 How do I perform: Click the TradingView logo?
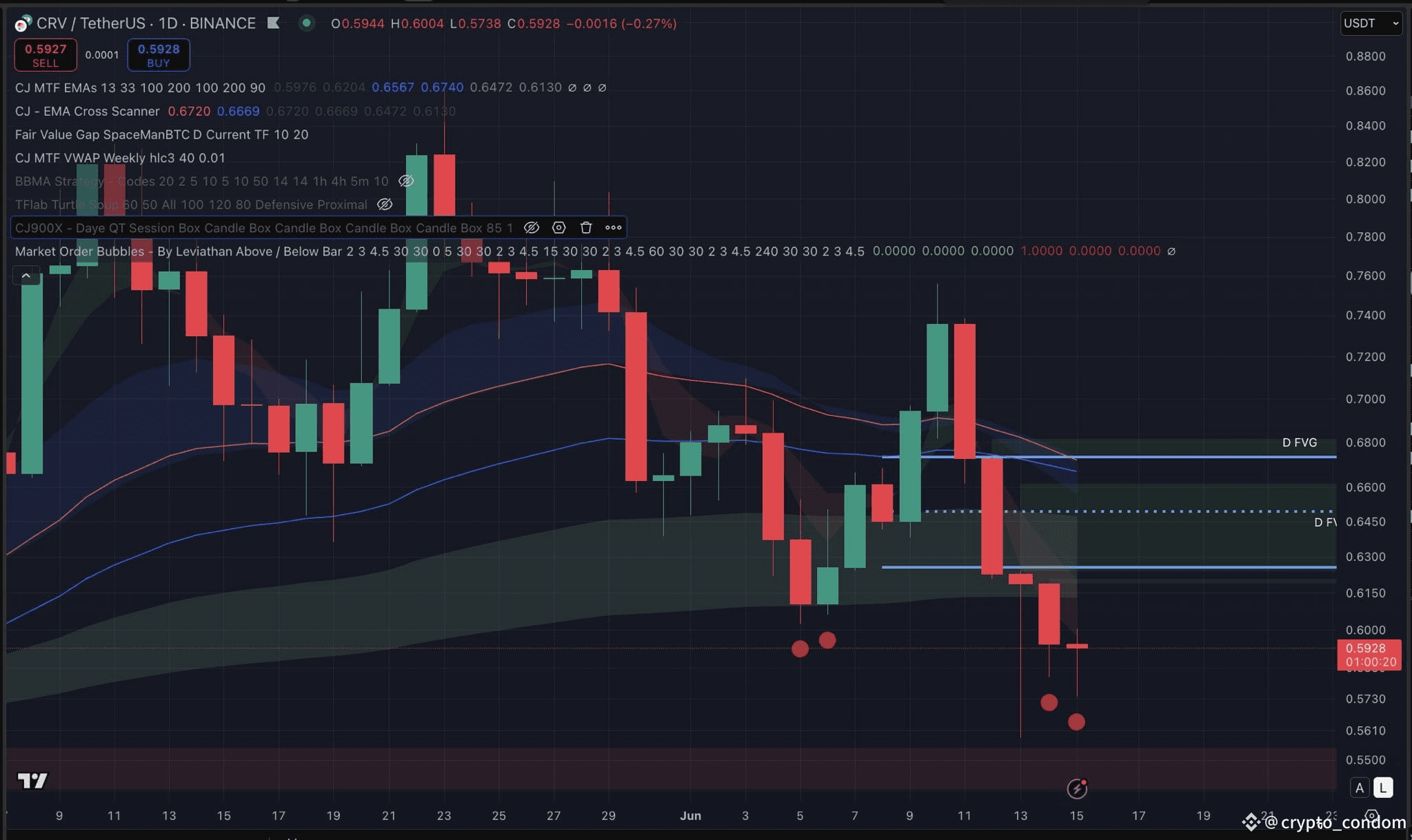coord(32,780)
